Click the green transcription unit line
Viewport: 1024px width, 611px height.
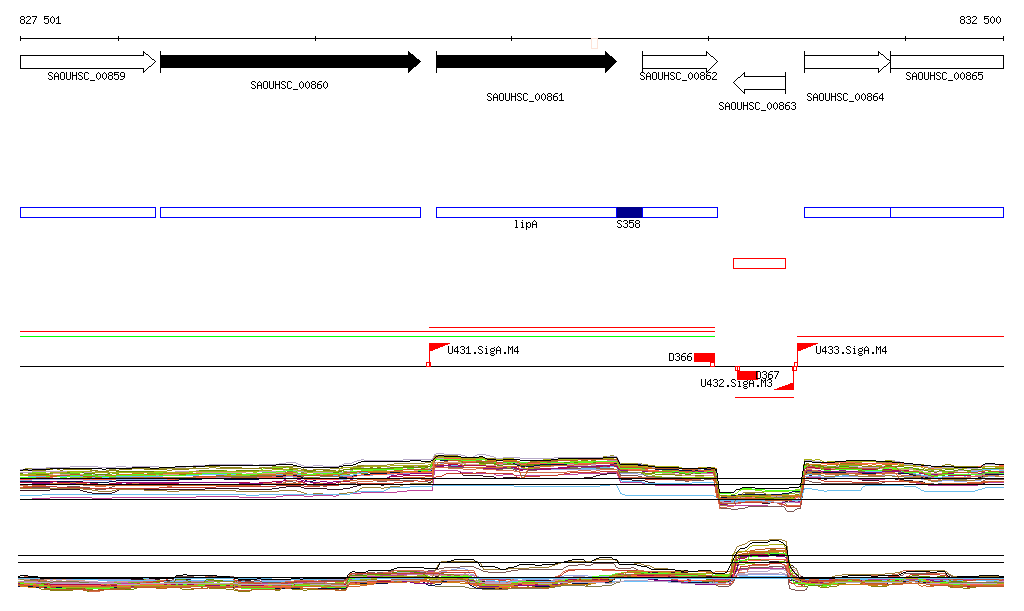(368, 336)
